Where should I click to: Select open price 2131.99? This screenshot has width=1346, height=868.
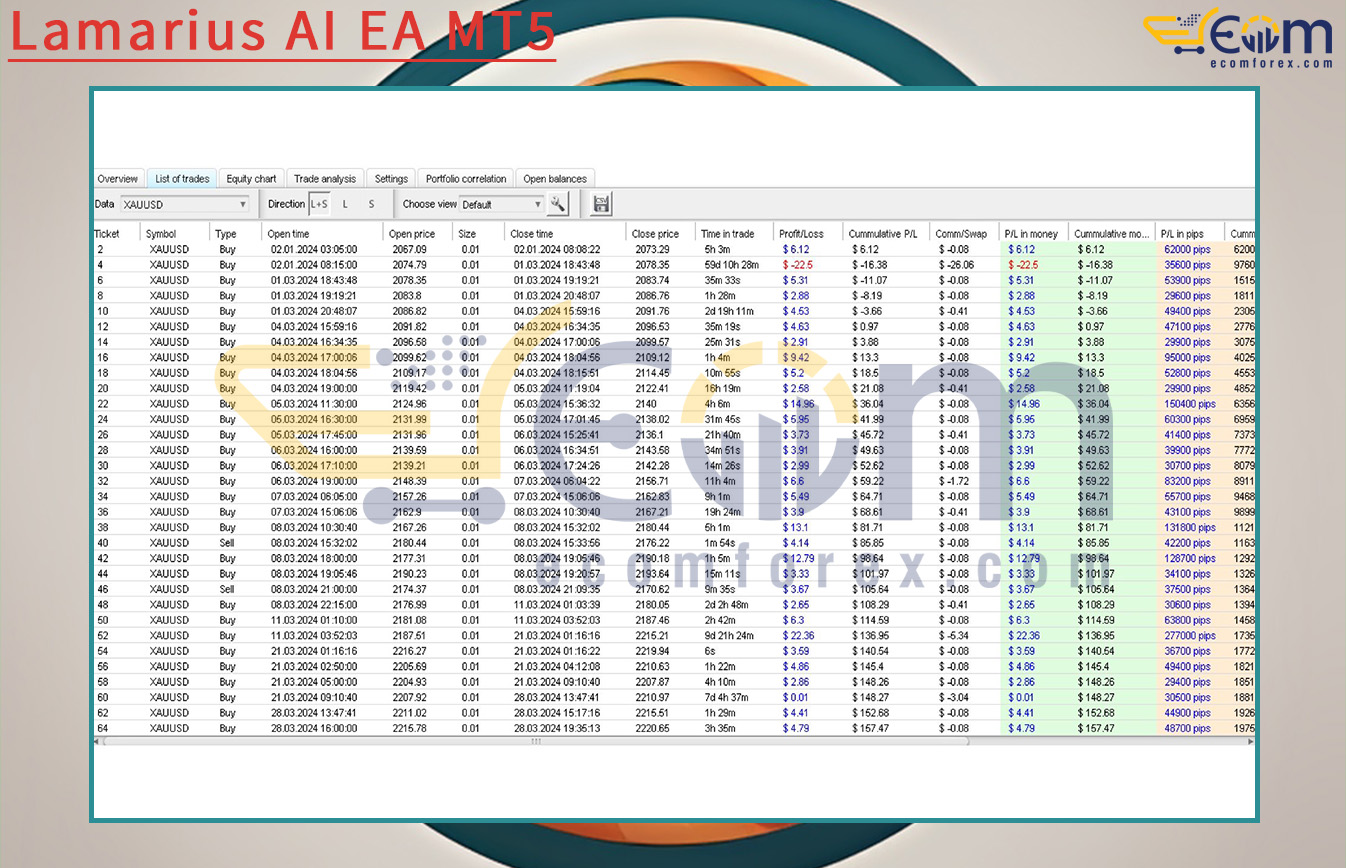point(409,419)
